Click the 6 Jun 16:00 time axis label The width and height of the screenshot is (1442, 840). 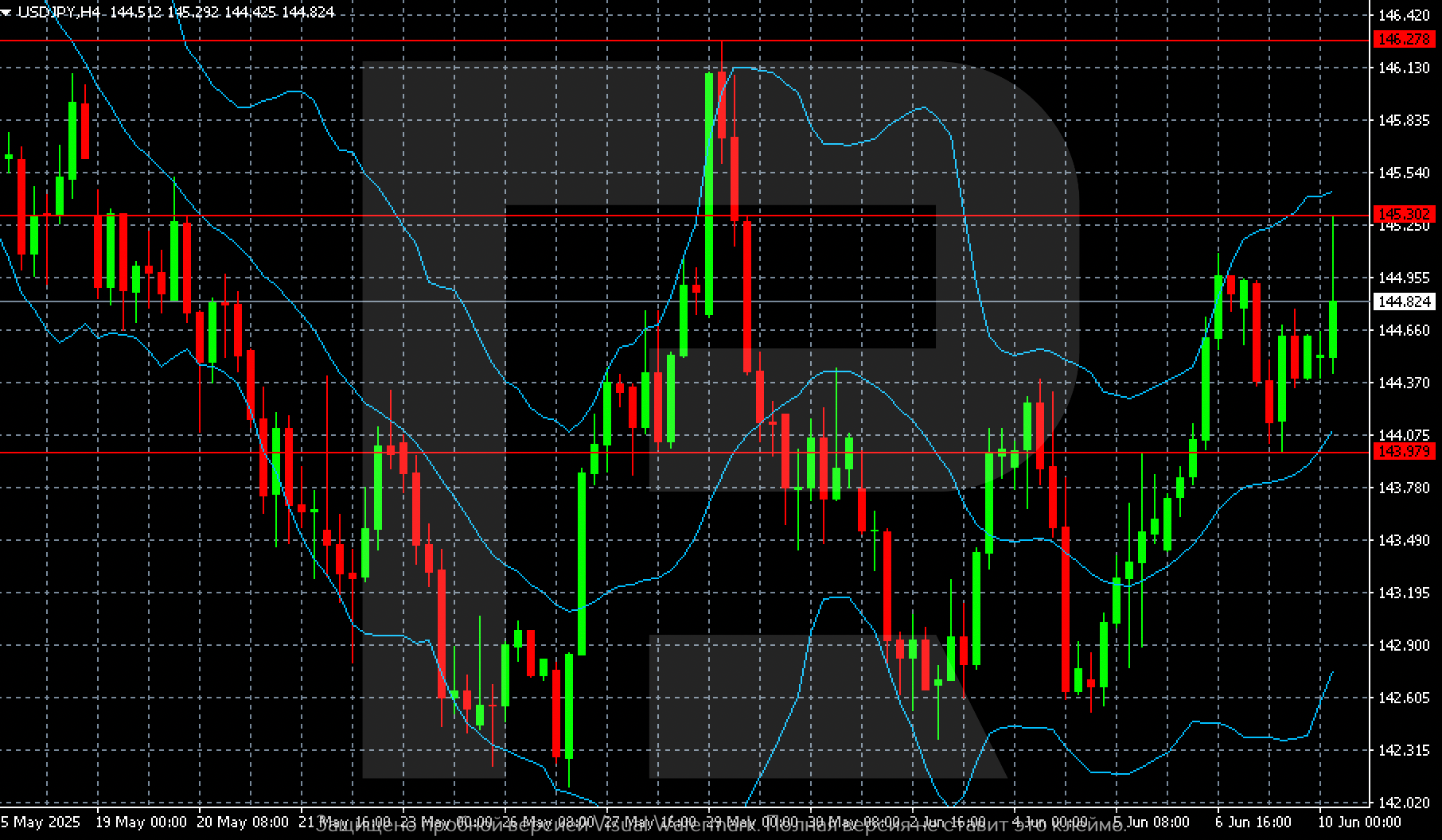pos(1253,822)
